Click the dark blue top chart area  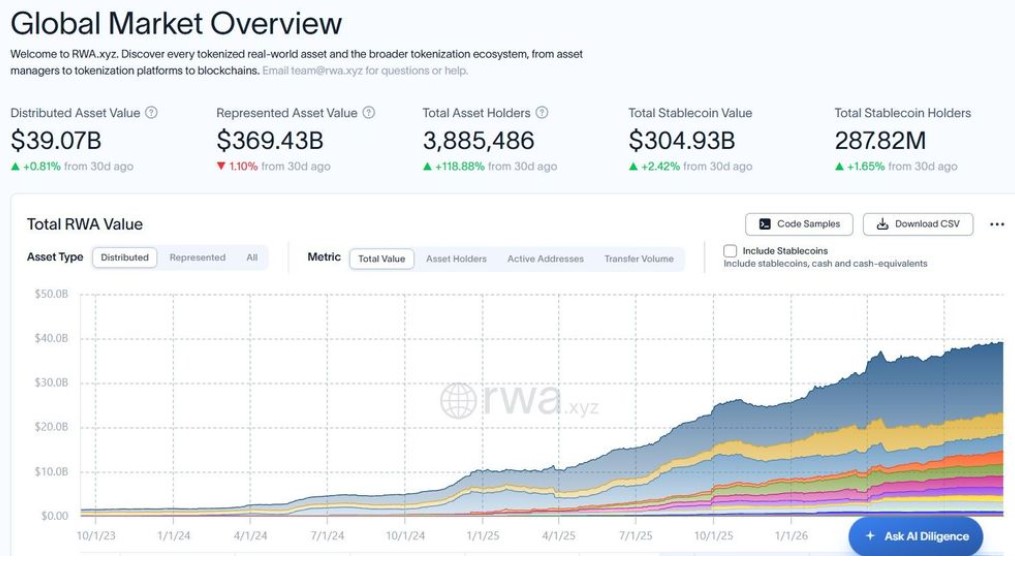pyautogui.click(x=939, y=388)
